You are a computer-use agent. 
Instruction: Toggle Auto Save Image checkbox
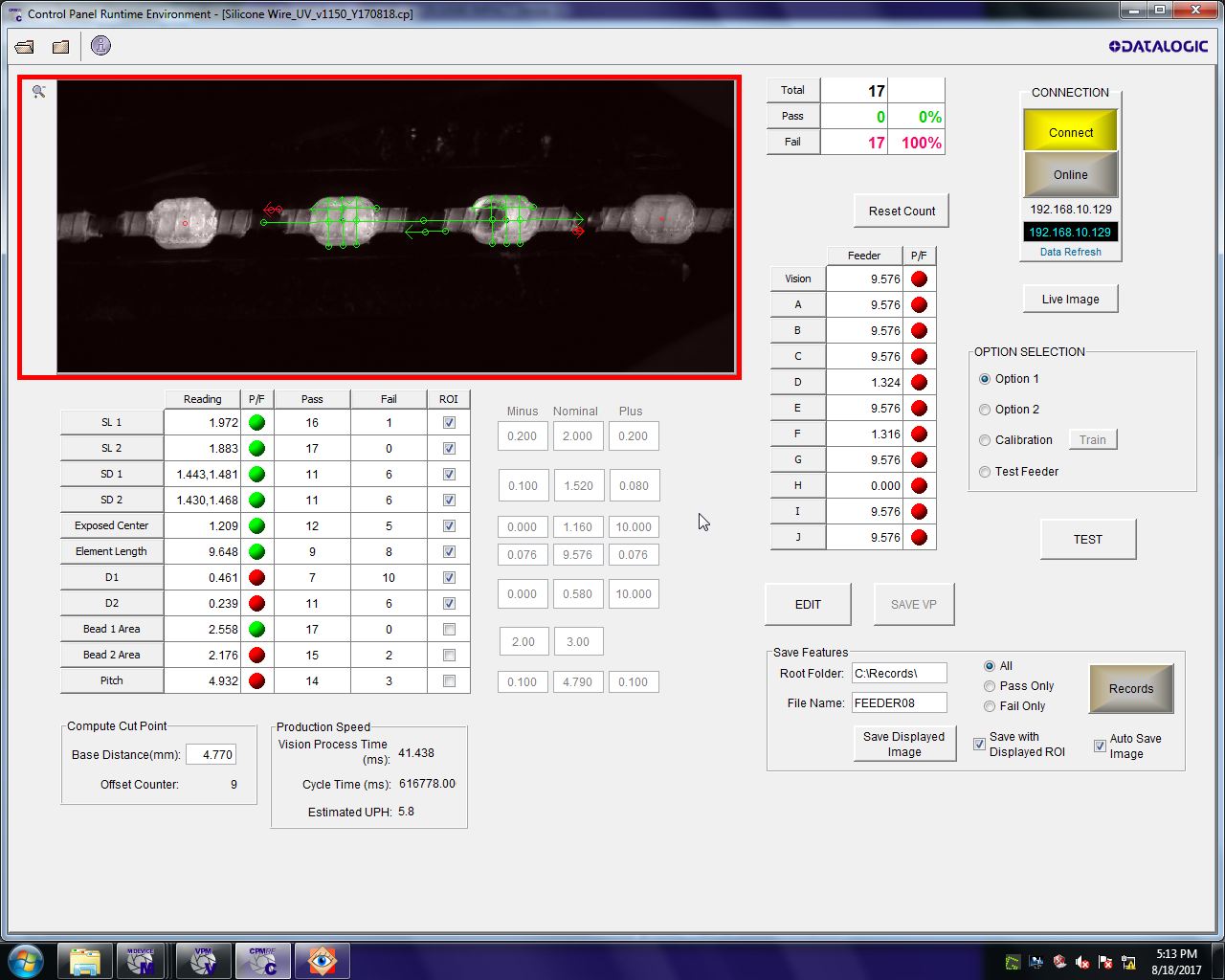point(1100,746)
